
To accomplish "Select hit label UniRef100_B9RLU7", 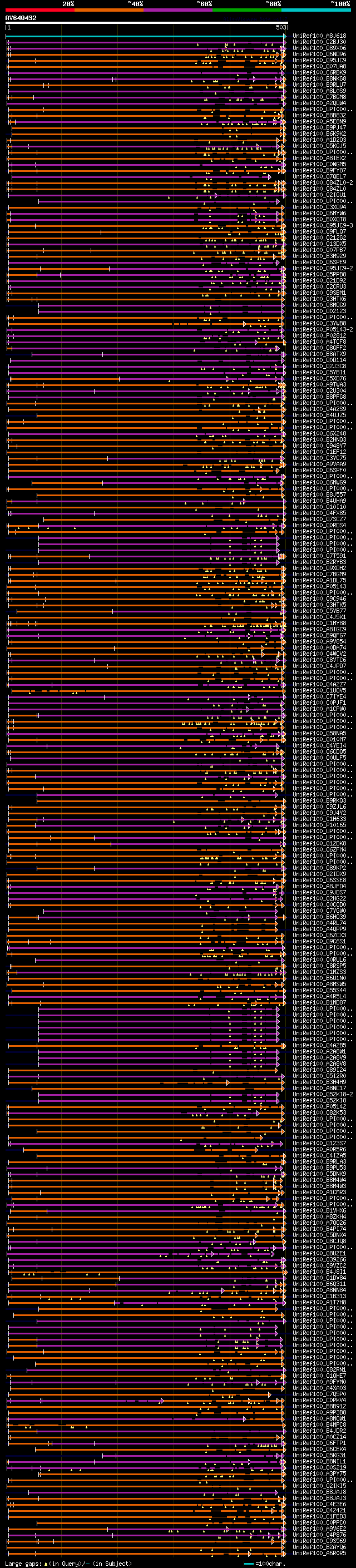I will (x=319, y=85).
